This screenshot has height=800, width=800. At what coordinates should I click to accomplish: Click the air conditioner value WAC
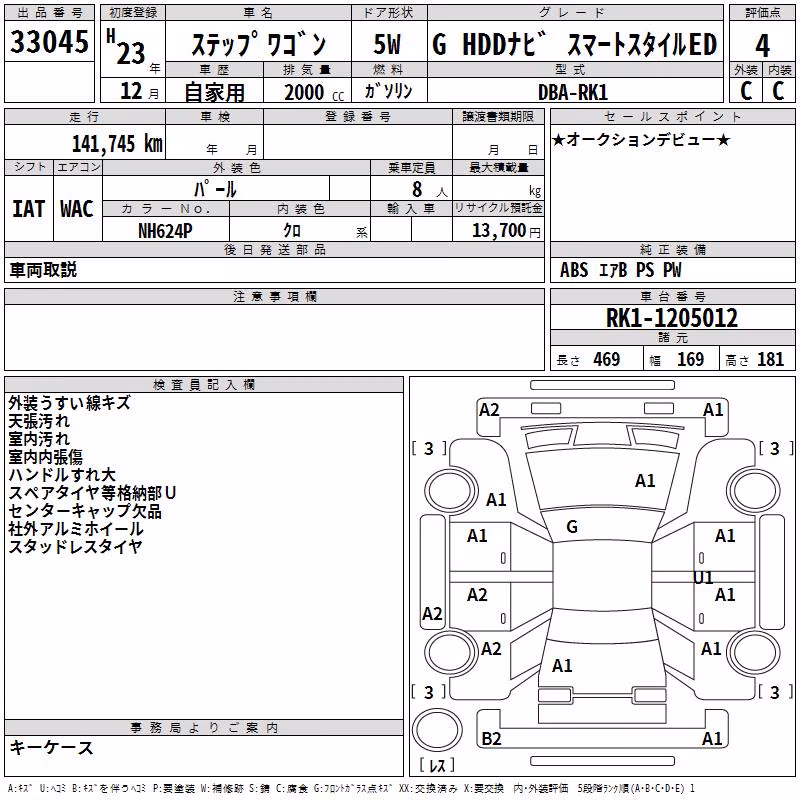pos(77,209)
